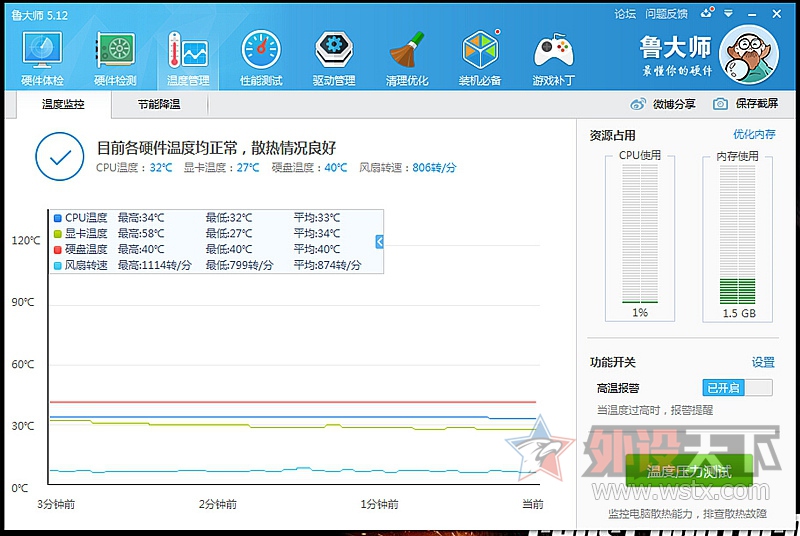Click the green 显卡温度 legend swatch

58,234
